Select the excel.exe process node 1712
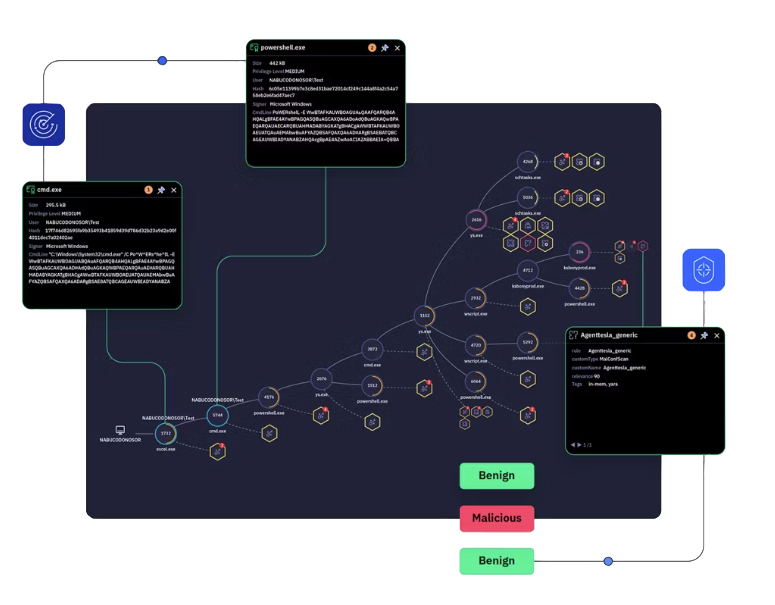 166,433
